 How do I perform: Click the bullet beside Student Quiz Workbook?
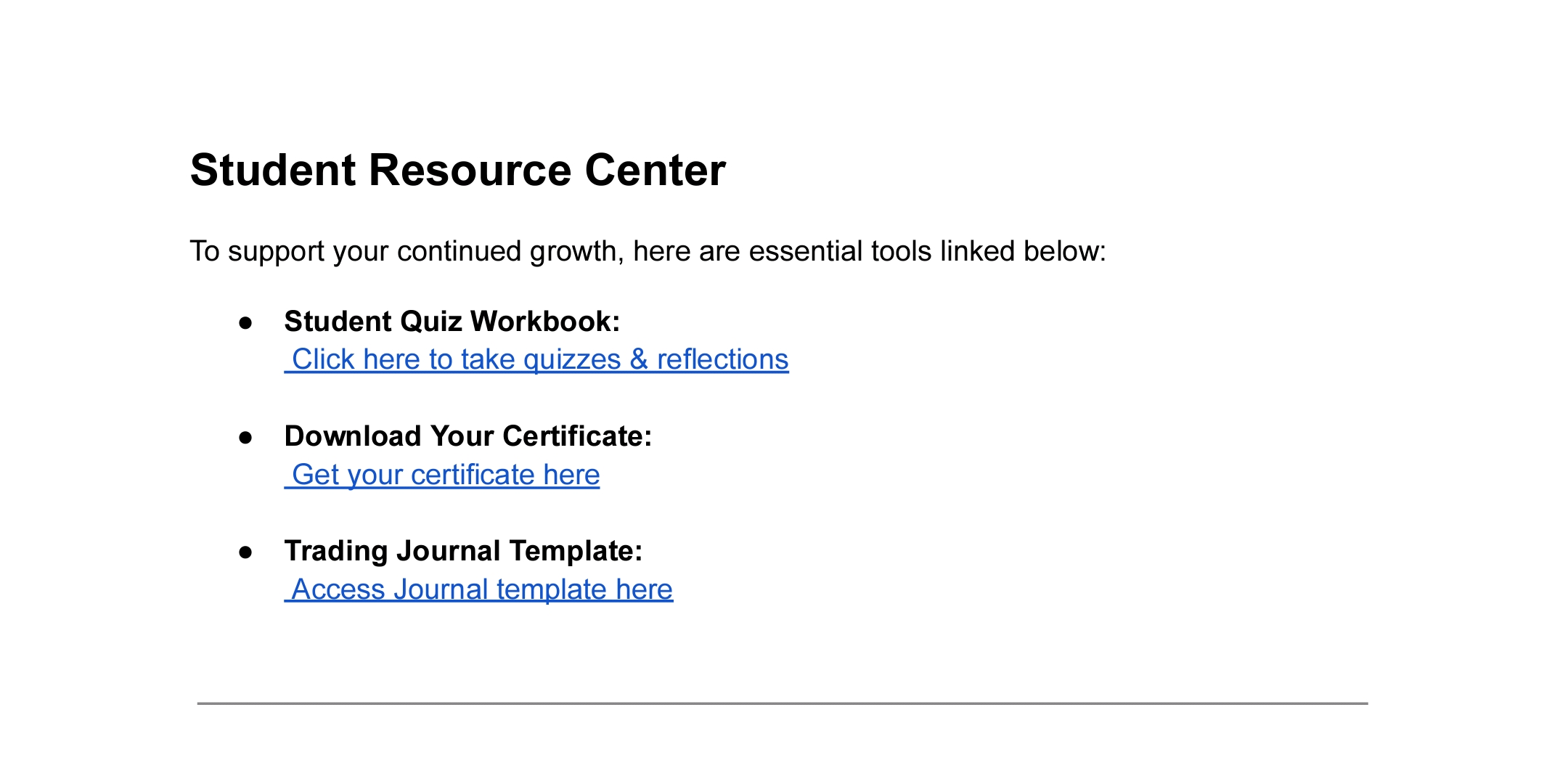(x=245, y=322)
